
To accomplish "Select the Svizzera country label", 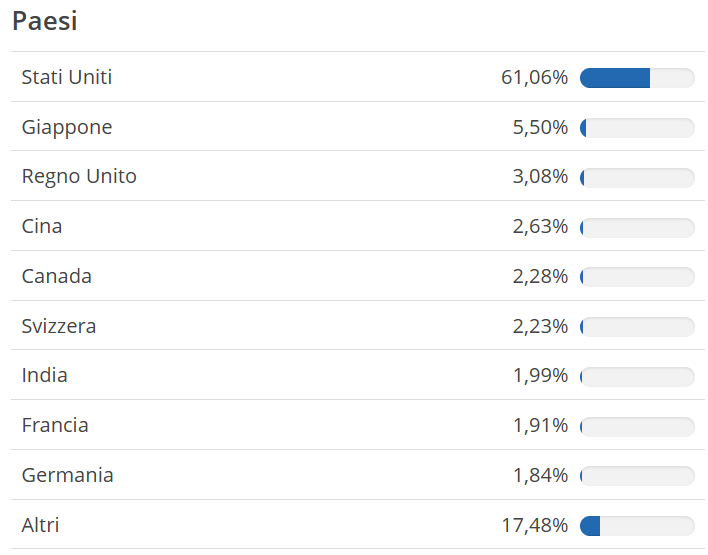I will [x=59, y=326].
